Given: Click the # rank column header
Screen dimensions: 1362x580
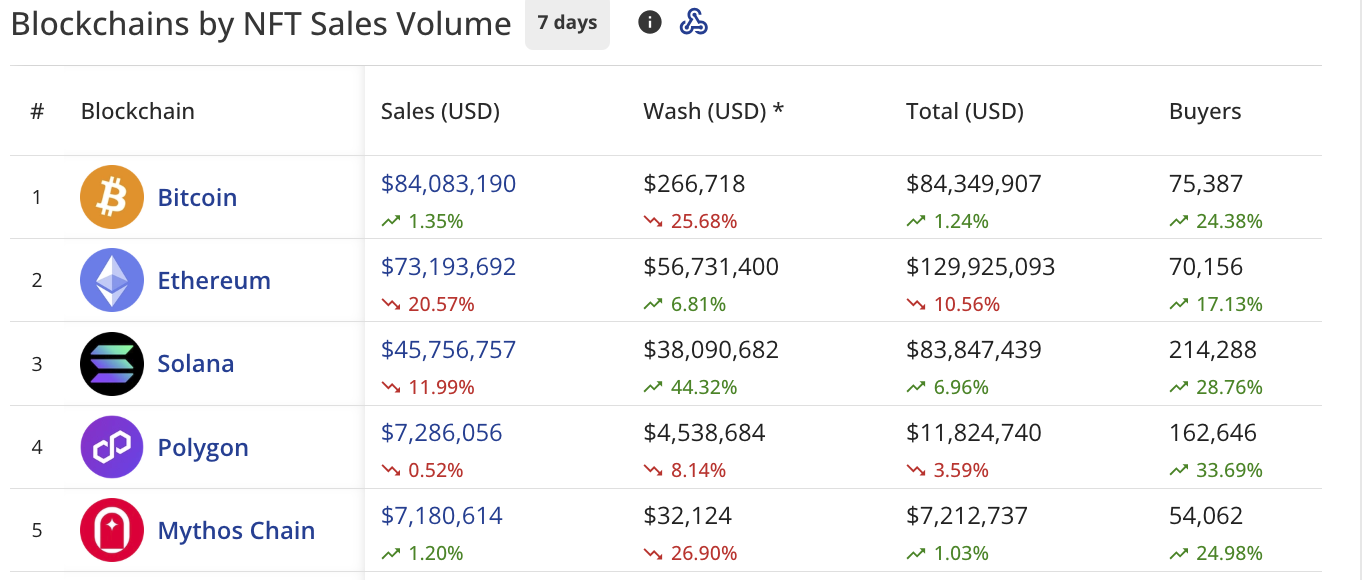Looking at the screenshot, I should [37, 111].
